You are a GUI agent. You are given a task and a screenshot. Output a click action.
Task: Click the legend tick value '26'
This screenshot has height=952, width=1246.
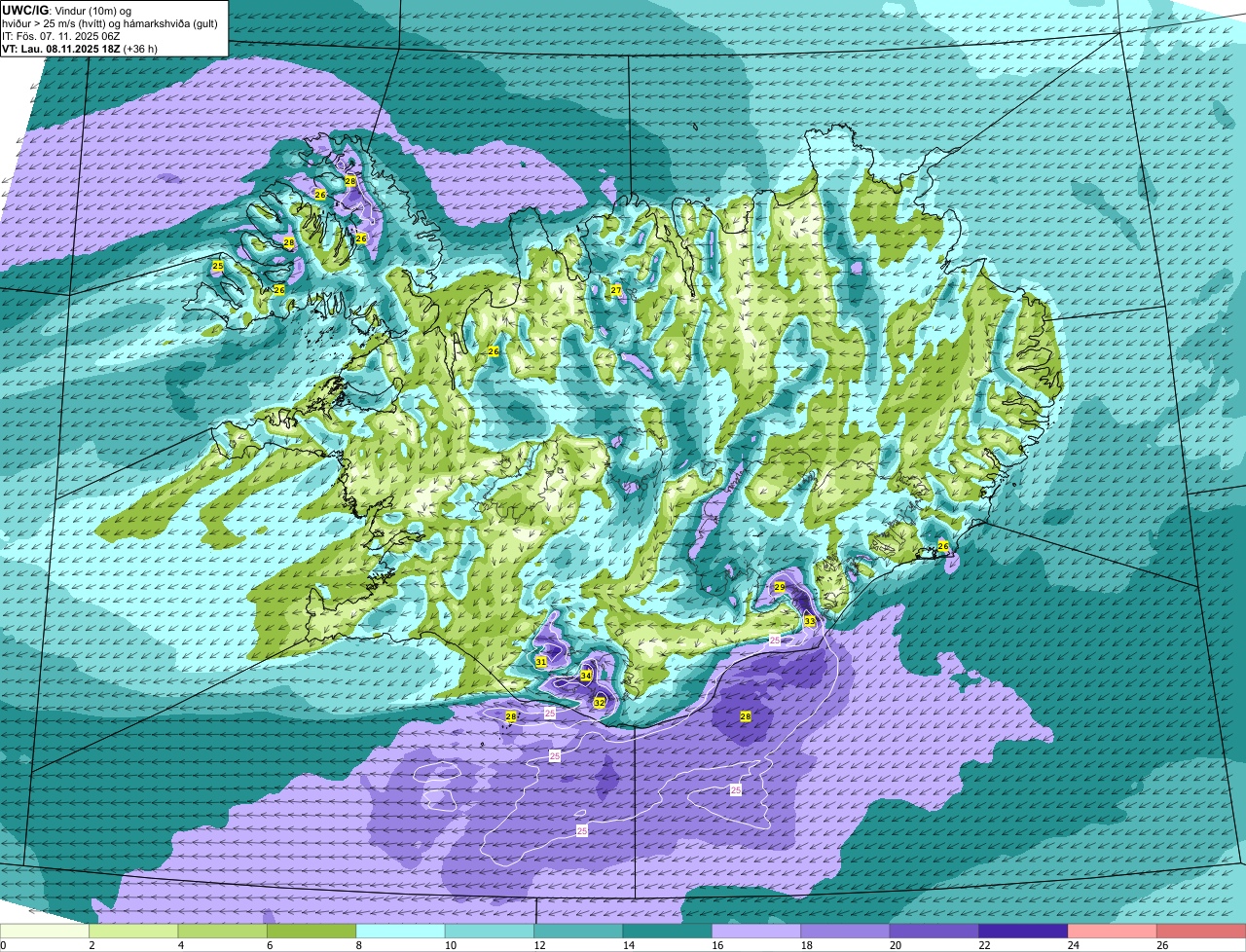(x=1162, y=945)
